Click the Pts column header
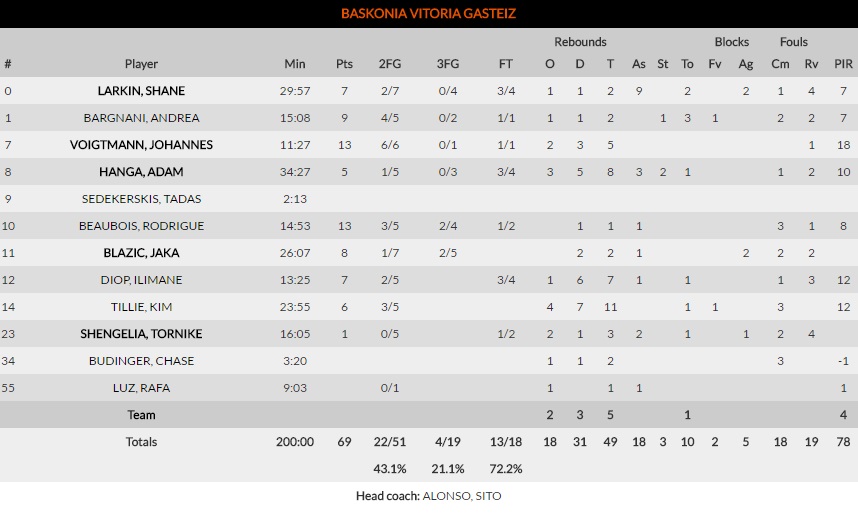The image size is (858, 520). (344, 64)
